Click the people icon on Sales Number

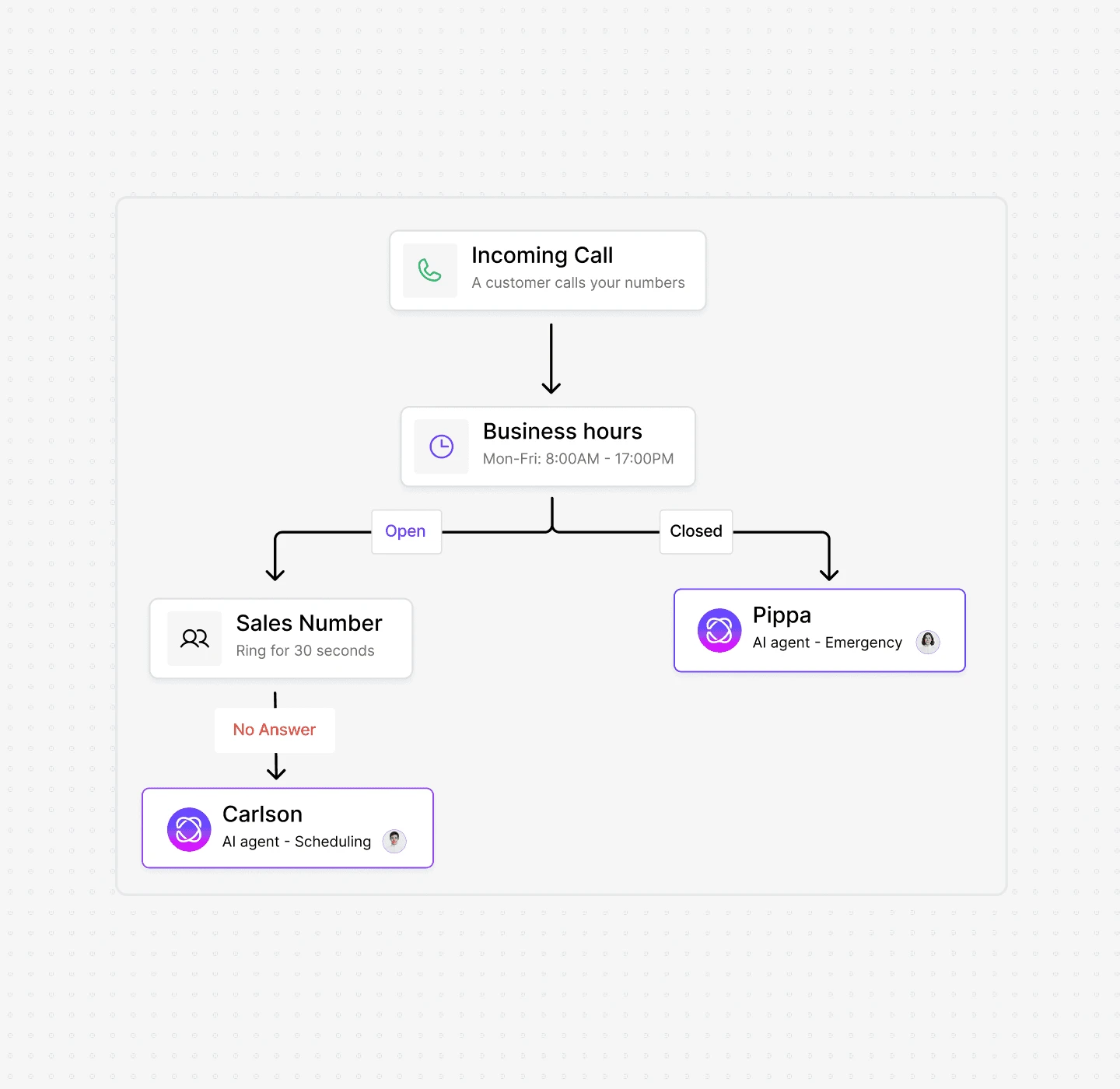[194, 639]
